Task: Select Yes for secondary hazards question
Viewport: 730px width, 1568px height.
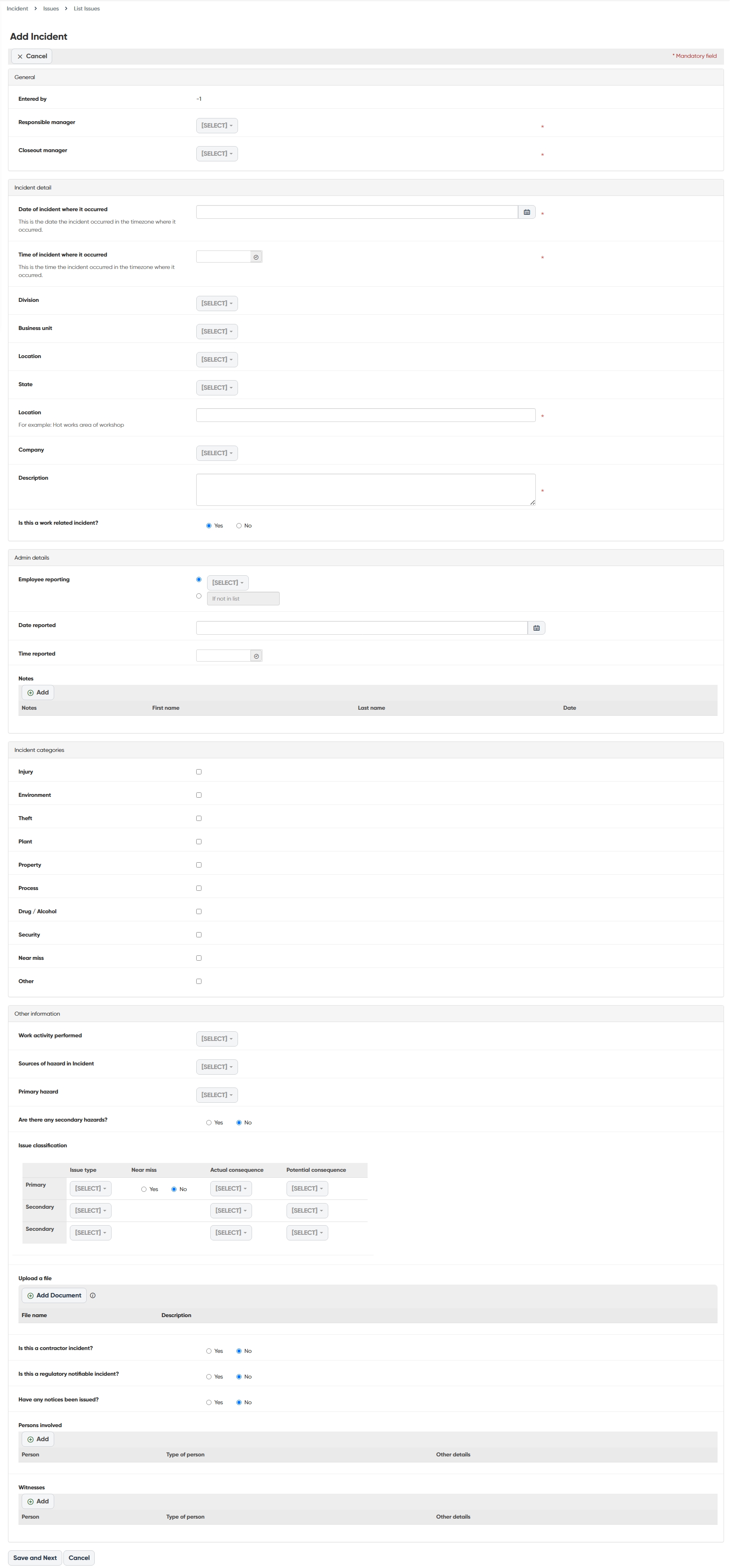Action: 209,1122
